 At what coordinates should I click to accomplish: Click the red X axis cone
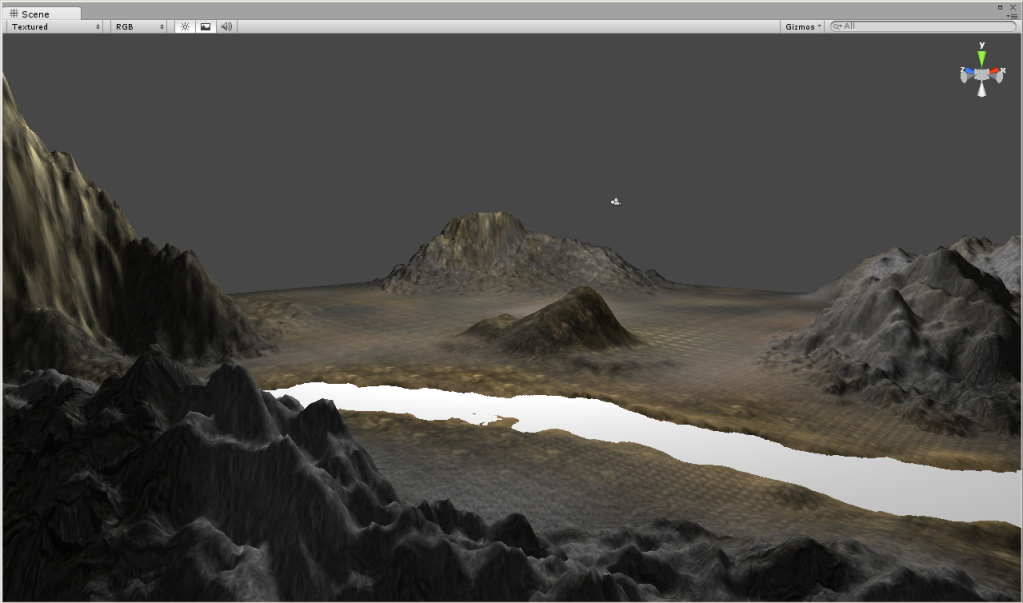pos(997,71)
